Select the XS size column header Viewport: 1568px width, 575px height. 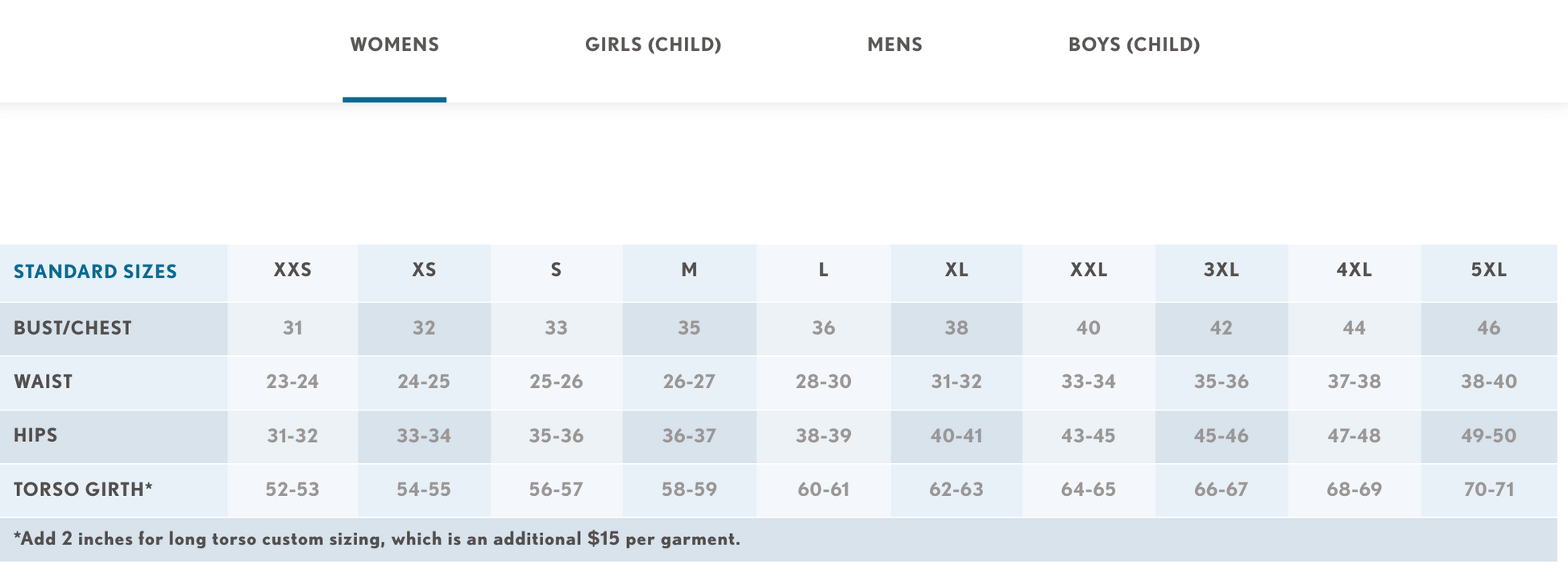tap(424, 270)
